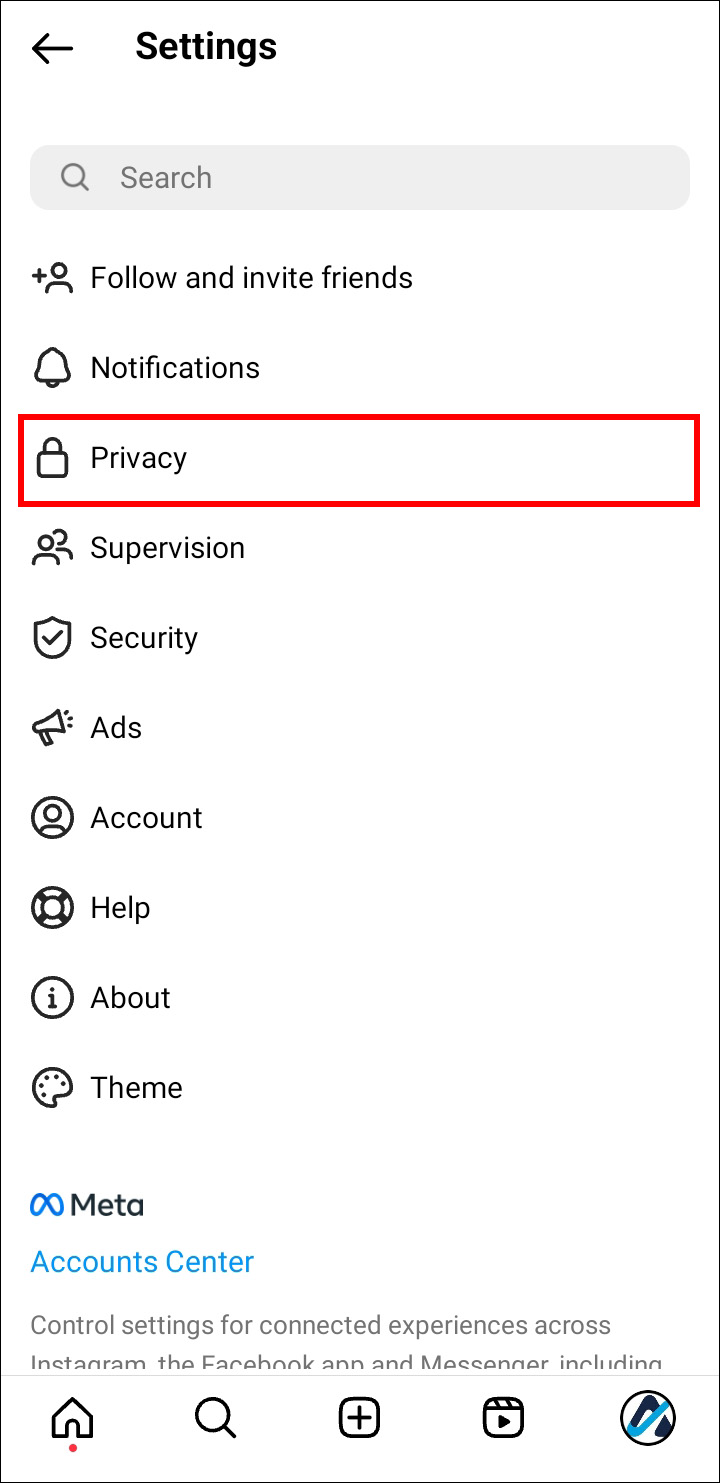Tap the Security shield icon
Screen dimensions: 720x1483
pyautogui.click(x=52, y=638)
